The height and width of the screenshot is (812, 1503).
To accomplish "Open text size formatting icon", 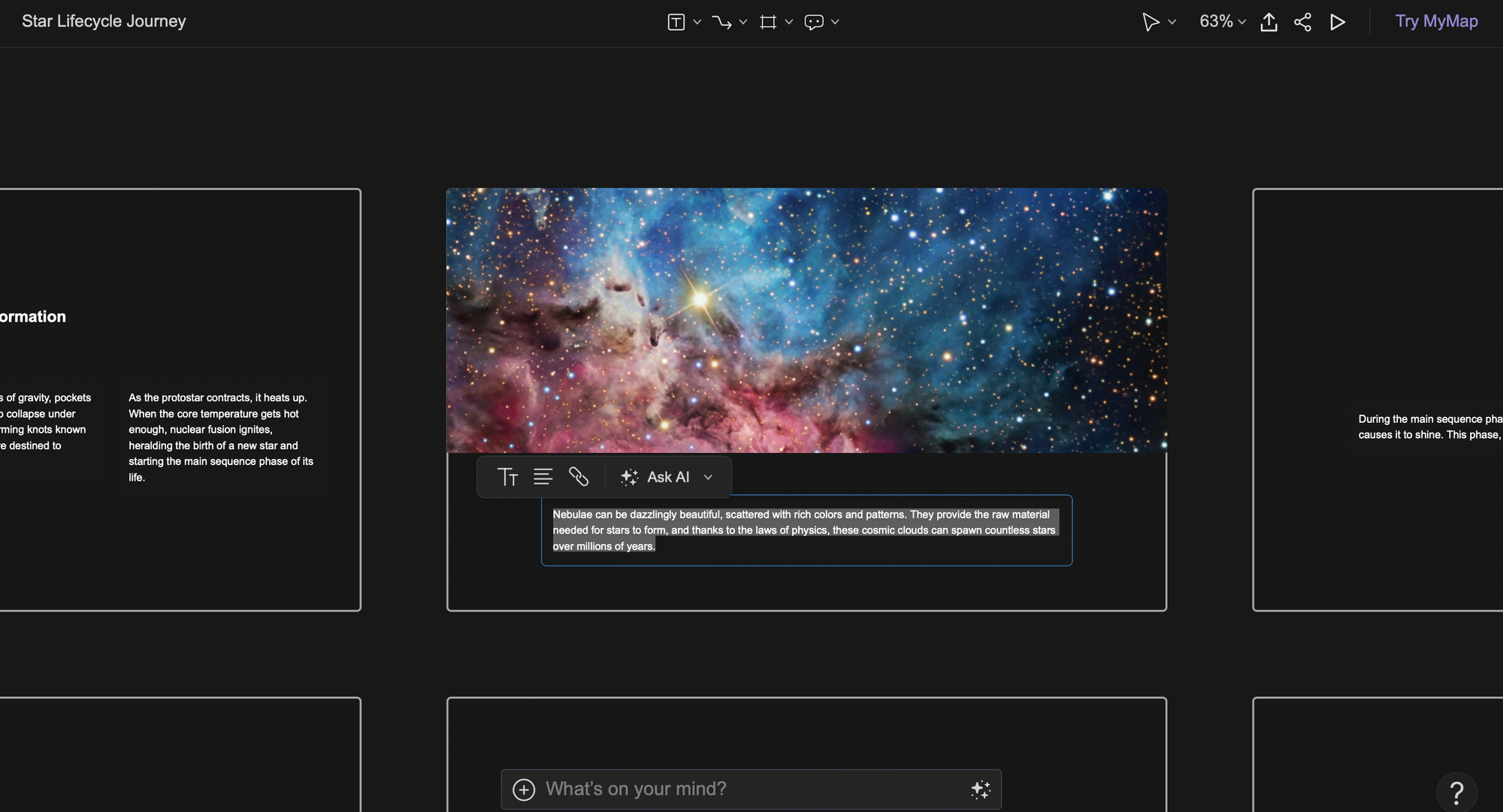I will 508,477.
